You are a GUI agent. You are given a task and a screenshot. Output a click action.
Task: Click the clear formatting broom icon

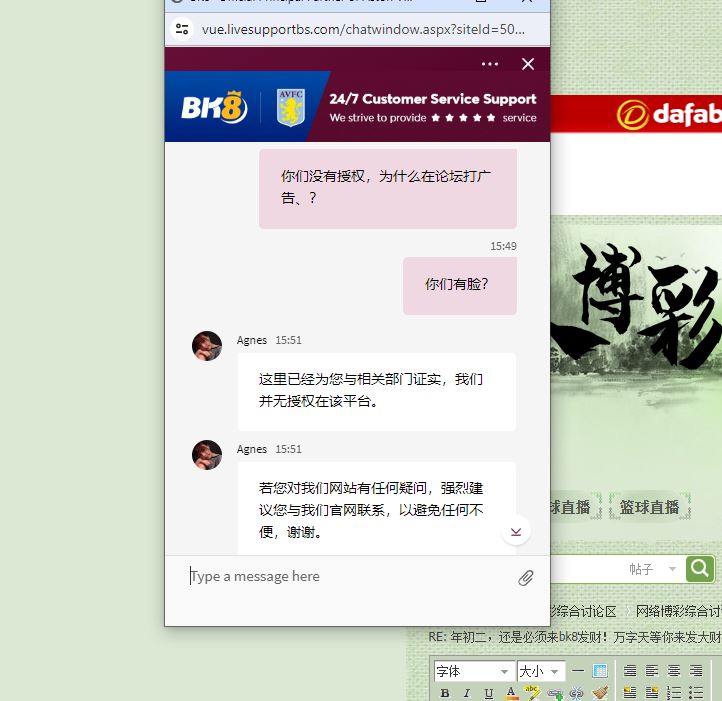[x=600, y=693]
